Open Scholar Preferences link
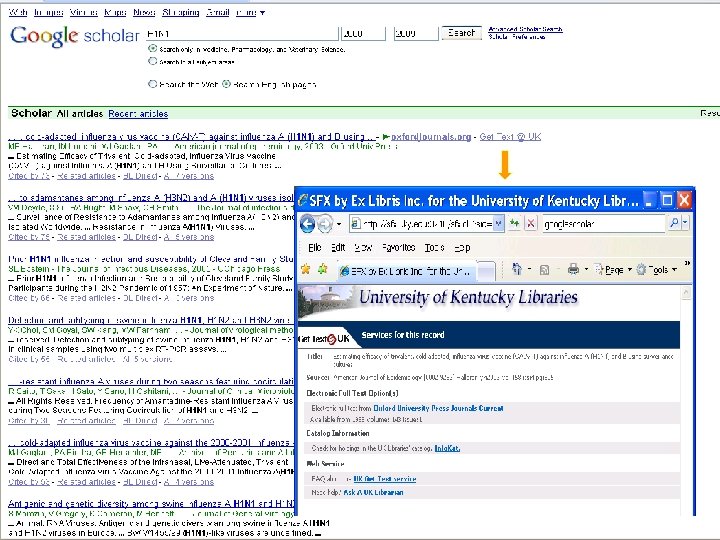720x540 pixels. (x=517, y=37)
